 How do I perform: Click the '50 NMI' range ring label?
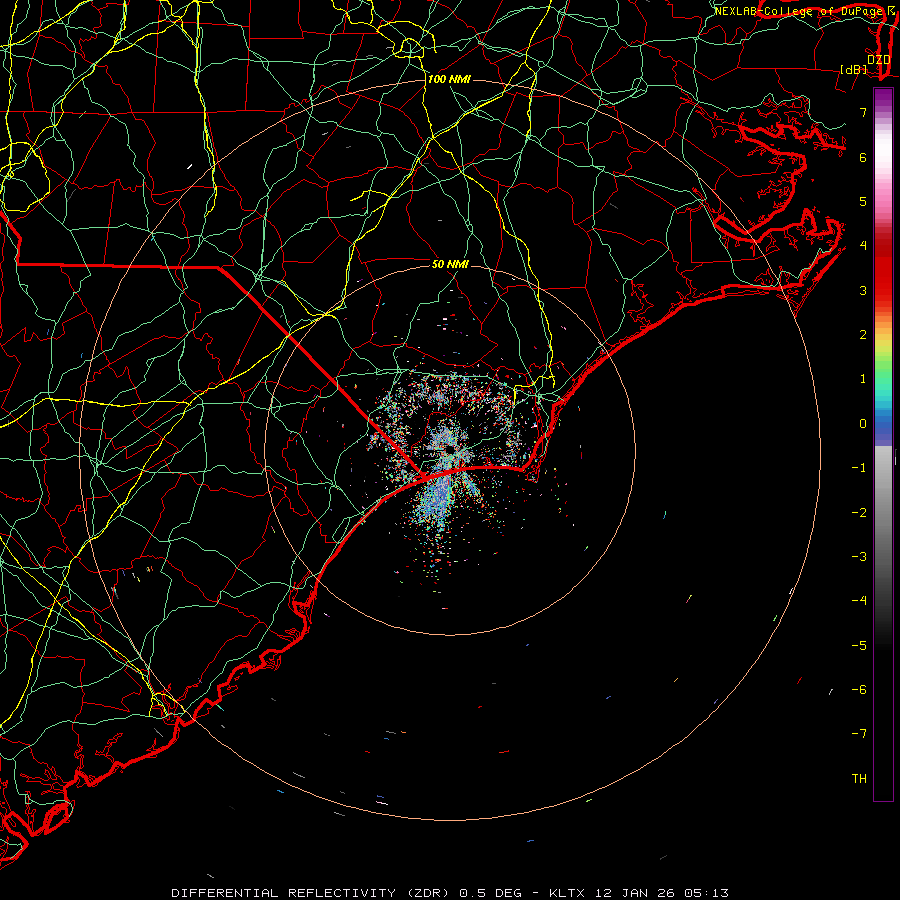(450, 264)
